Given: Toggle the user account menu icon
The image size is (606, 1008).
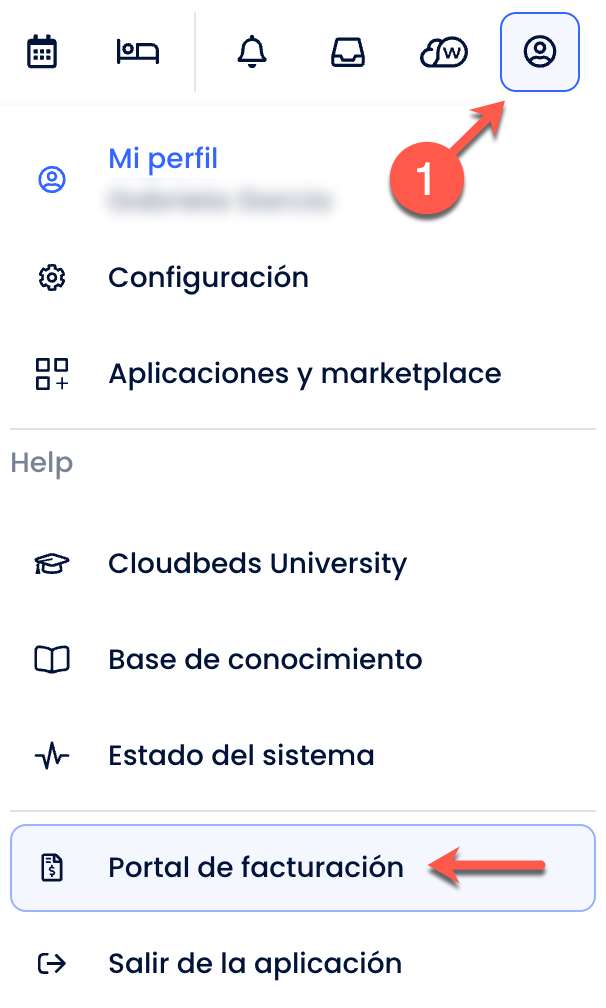Looking at the screenshot, I should [x=540, y=52].
